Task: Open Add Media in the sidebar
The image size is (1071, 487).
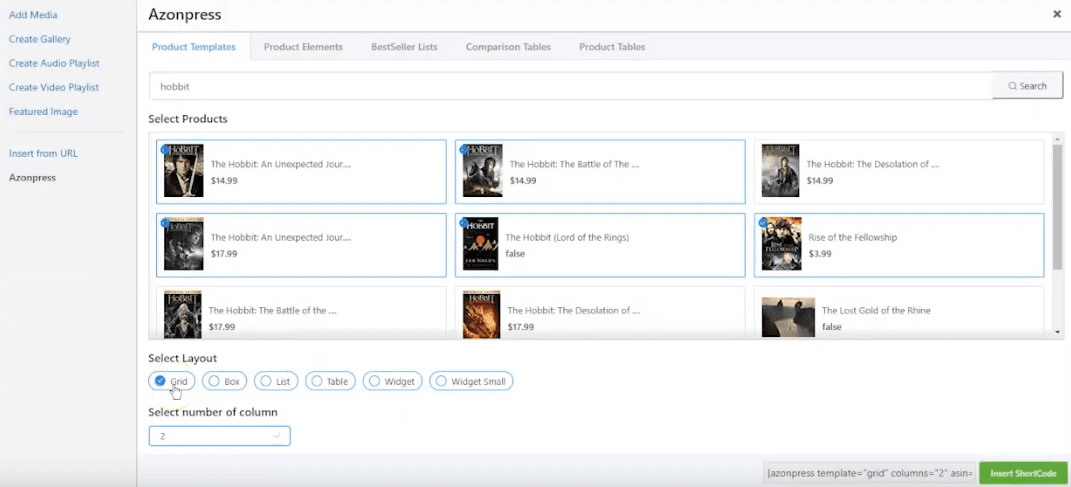Action: coord(33,15)
